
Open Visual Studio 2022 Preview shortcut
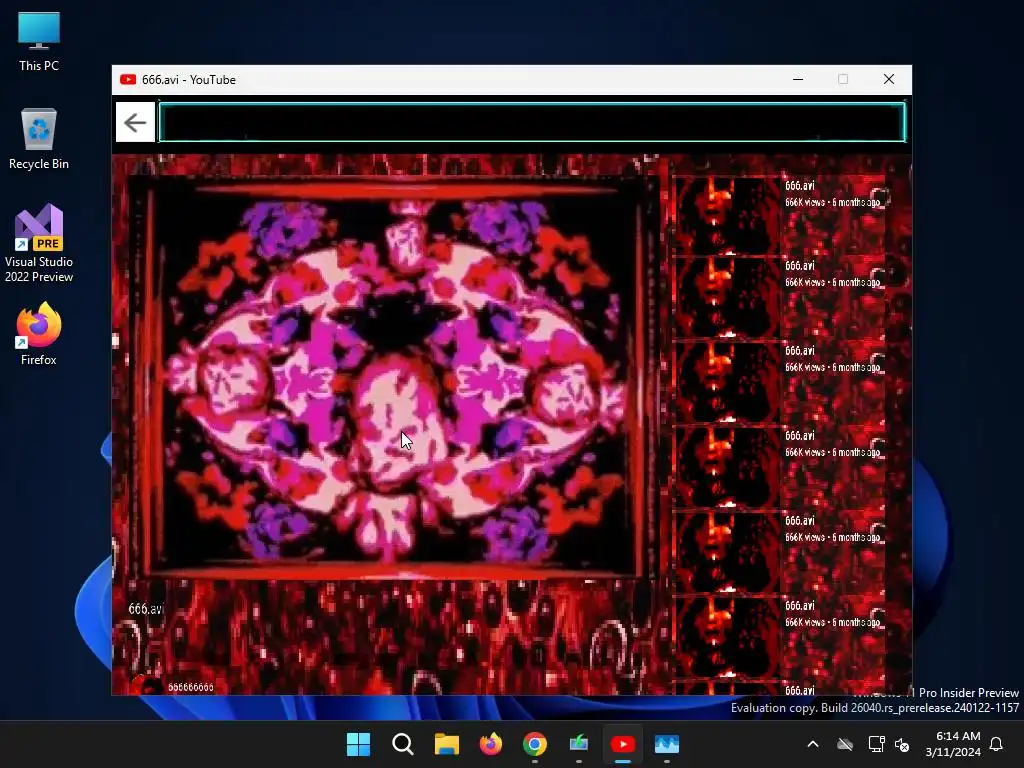tap(39, 244)
